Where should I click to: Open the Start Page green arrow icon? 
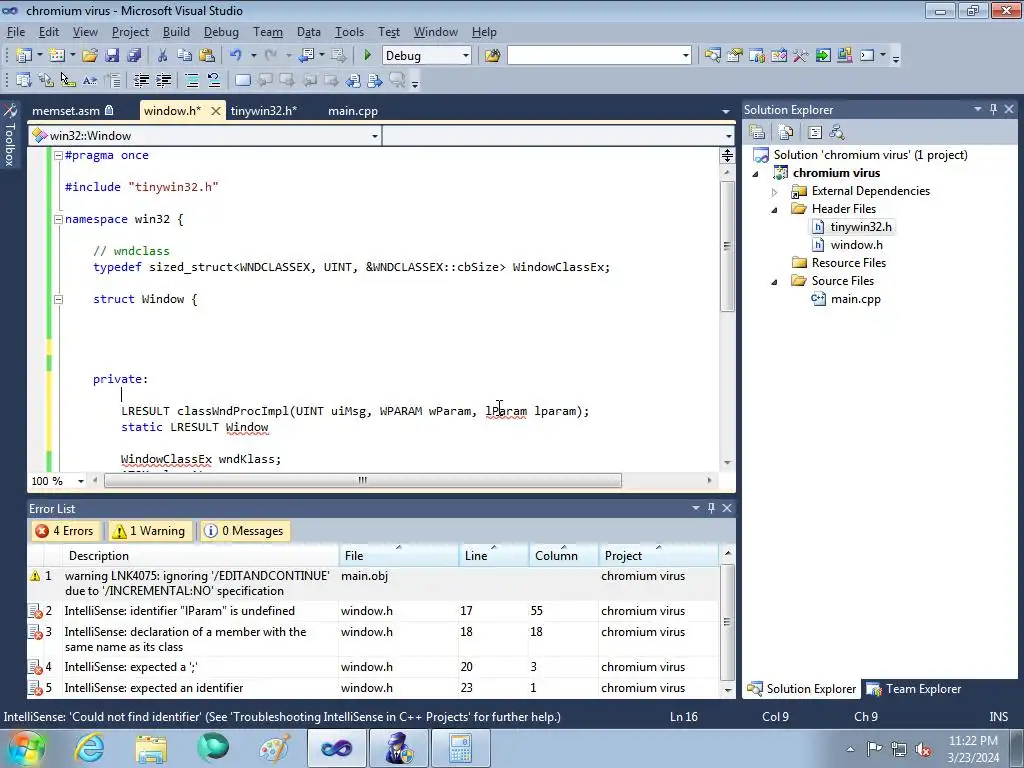pyautogui.click(x=823, y=56)
